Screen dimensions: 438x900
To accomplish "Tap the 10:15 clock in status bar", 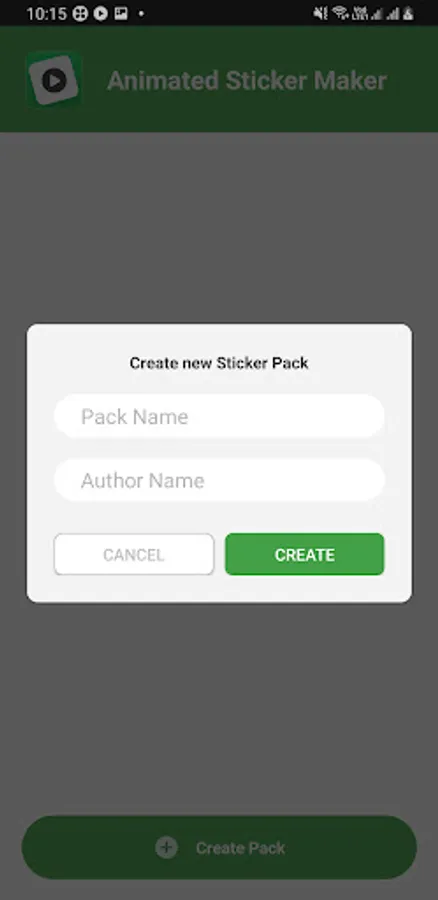I will coord(47,13).
